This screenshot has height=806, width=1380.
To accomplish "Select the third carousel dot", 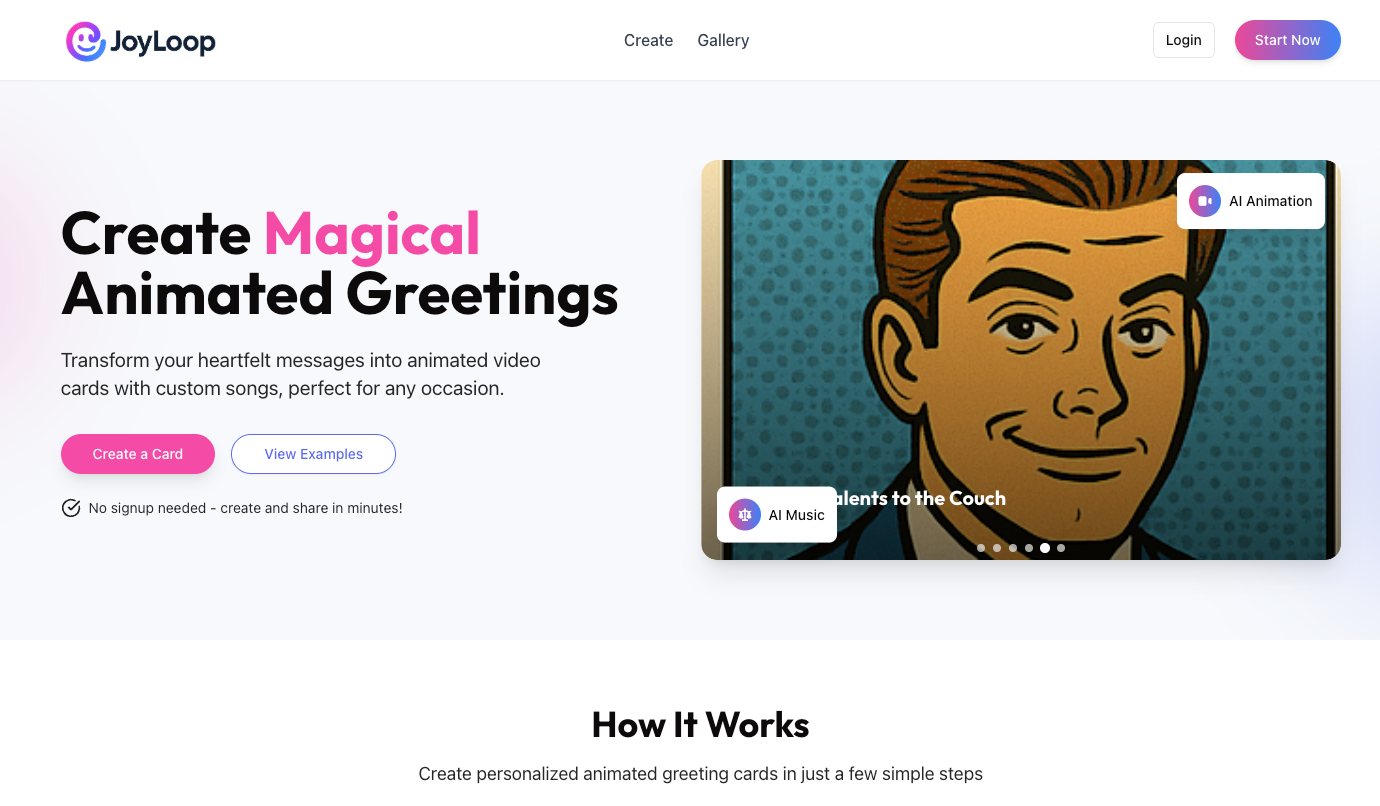I will pyautogui.click(x=1013, y=548).
